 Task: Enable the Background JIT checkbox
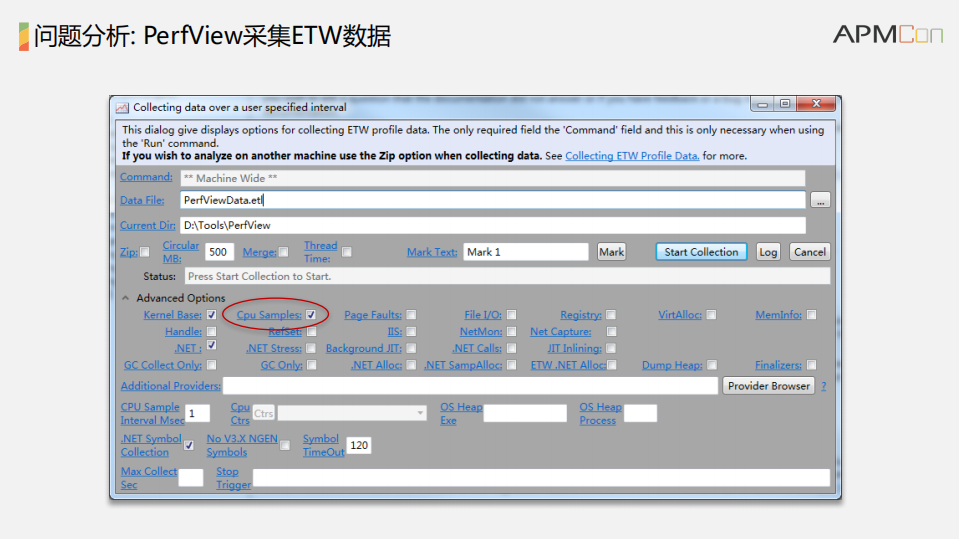(411, 348)
